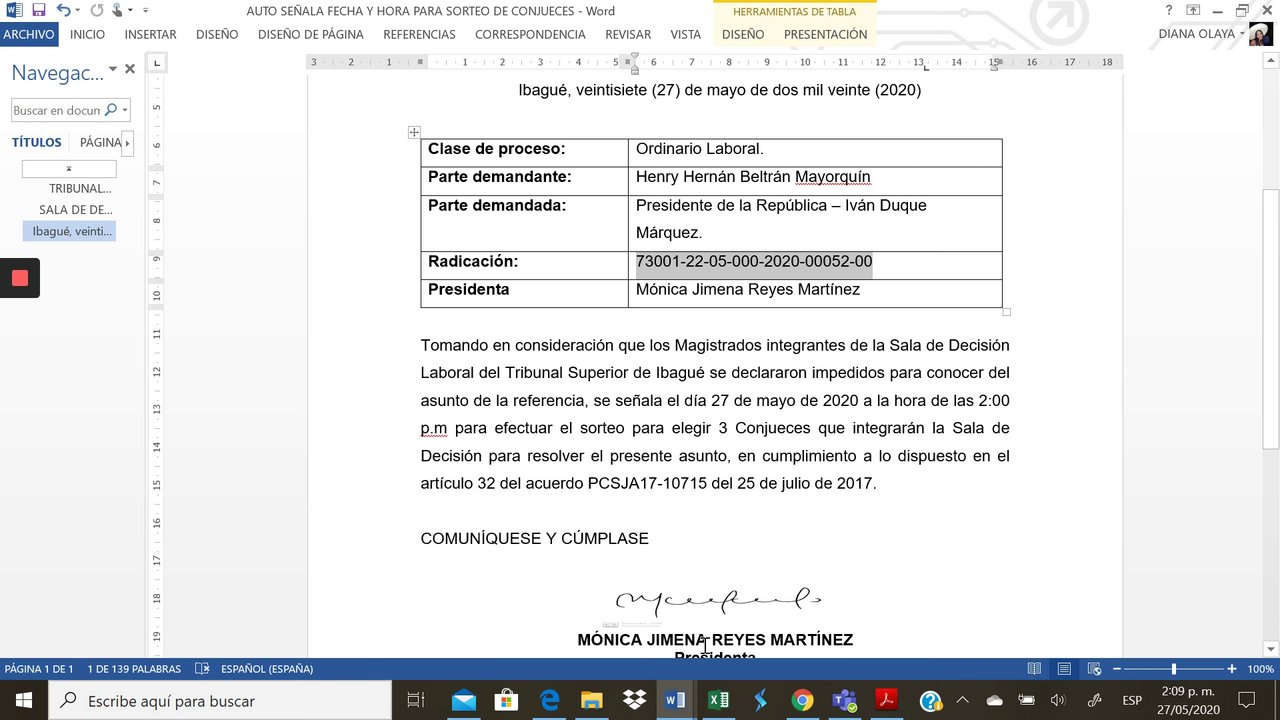The image size is (1280, 720).
Task: Click the navigation search magnifier icon
Action: (110, 110)
